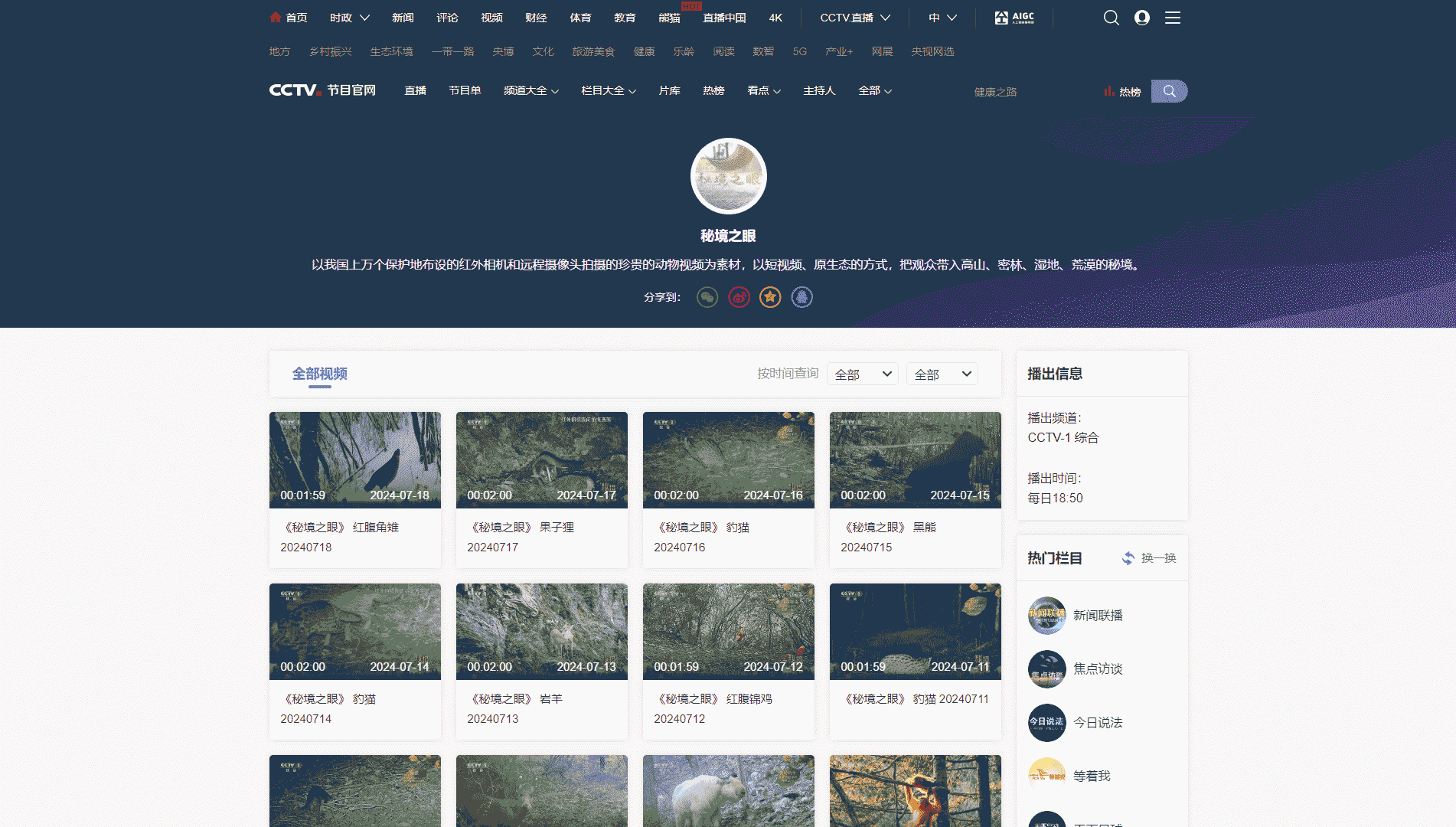This screenshot has height=827, width=1456.
Task: Click the 一带一路 link
Action: pos(452,51)
